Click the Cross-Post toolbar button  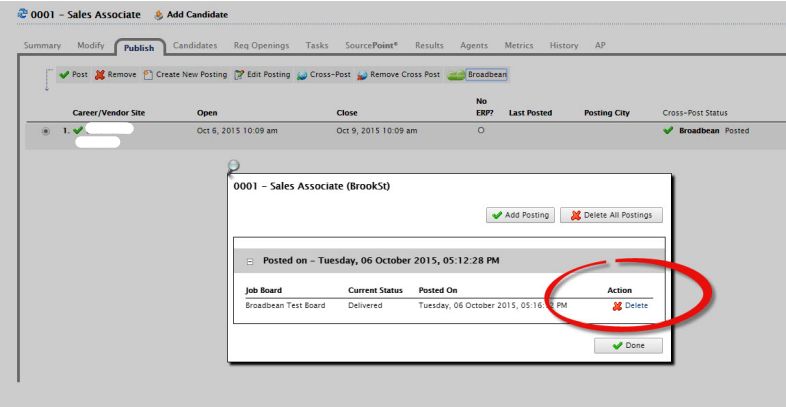click(x=324, y=75)
